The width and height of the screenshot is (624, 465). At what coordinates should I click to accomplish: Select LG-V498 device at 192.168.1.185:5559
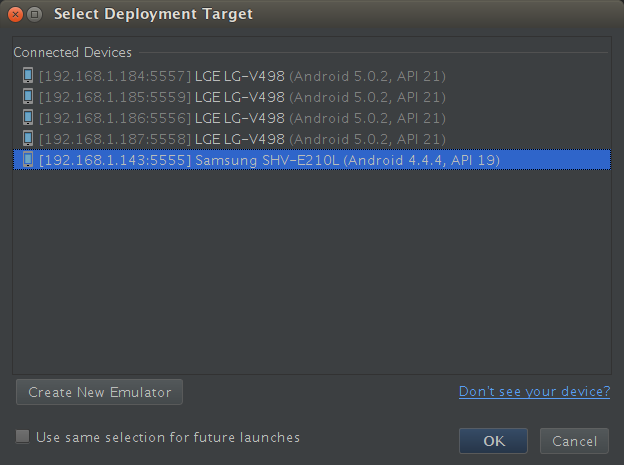point(312,97)
